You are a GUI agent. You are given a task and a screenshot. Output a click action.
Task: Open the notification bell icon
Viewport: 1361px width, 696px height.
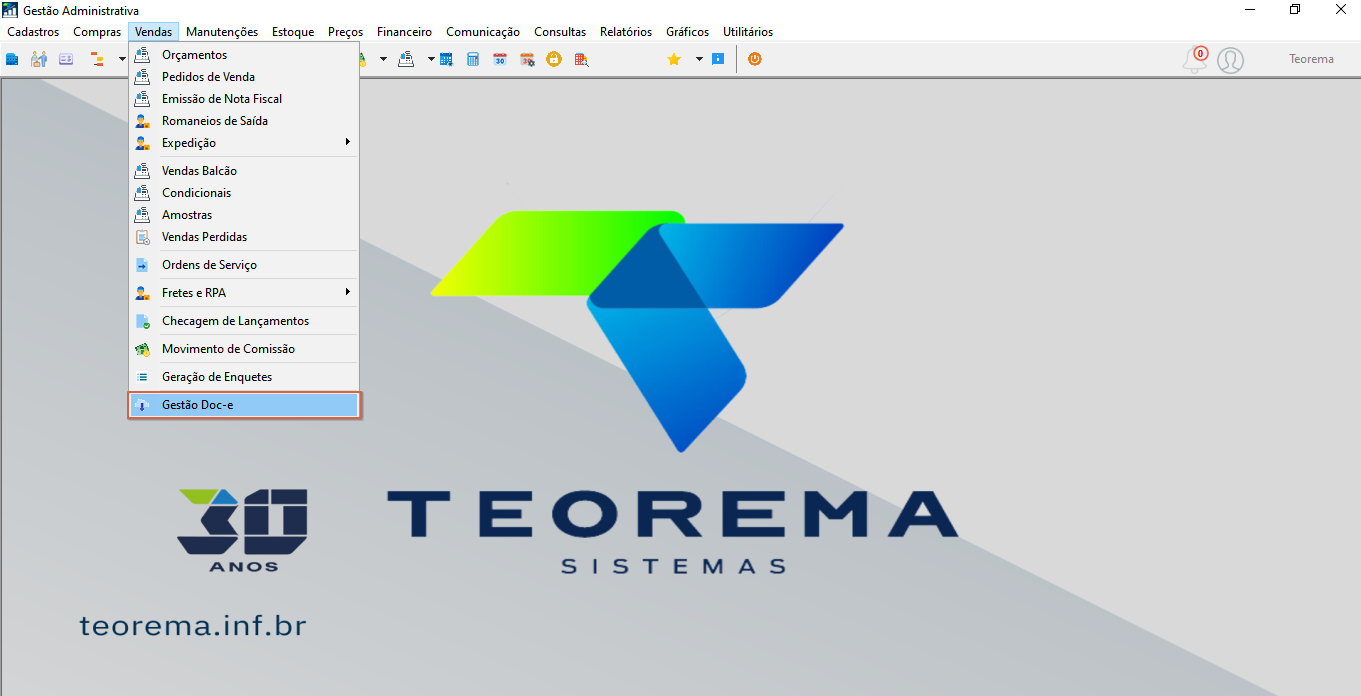point(1195,60)
